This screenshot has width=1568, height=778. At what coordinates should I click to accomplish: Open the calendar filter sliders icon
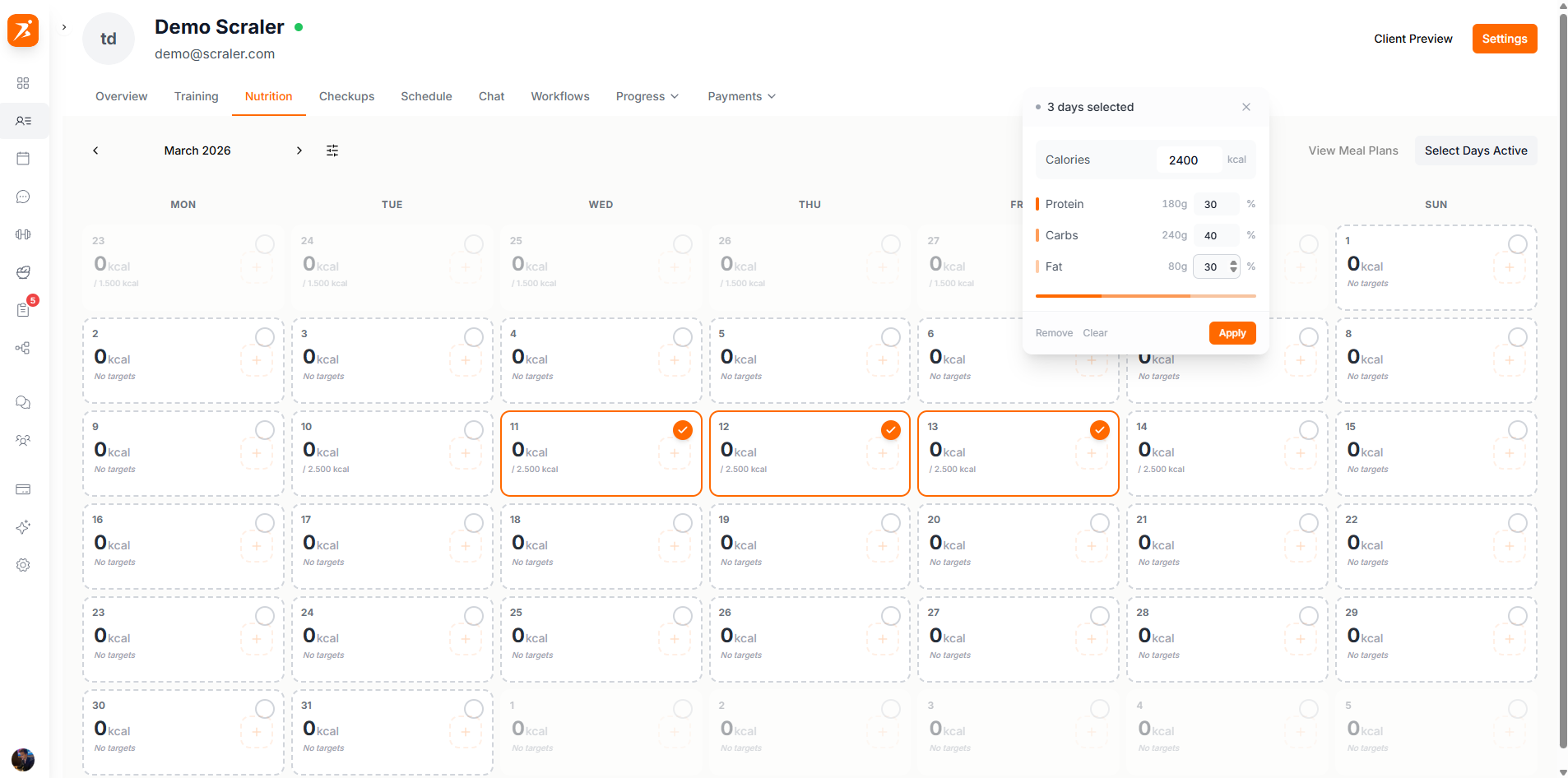coord(332,151)
